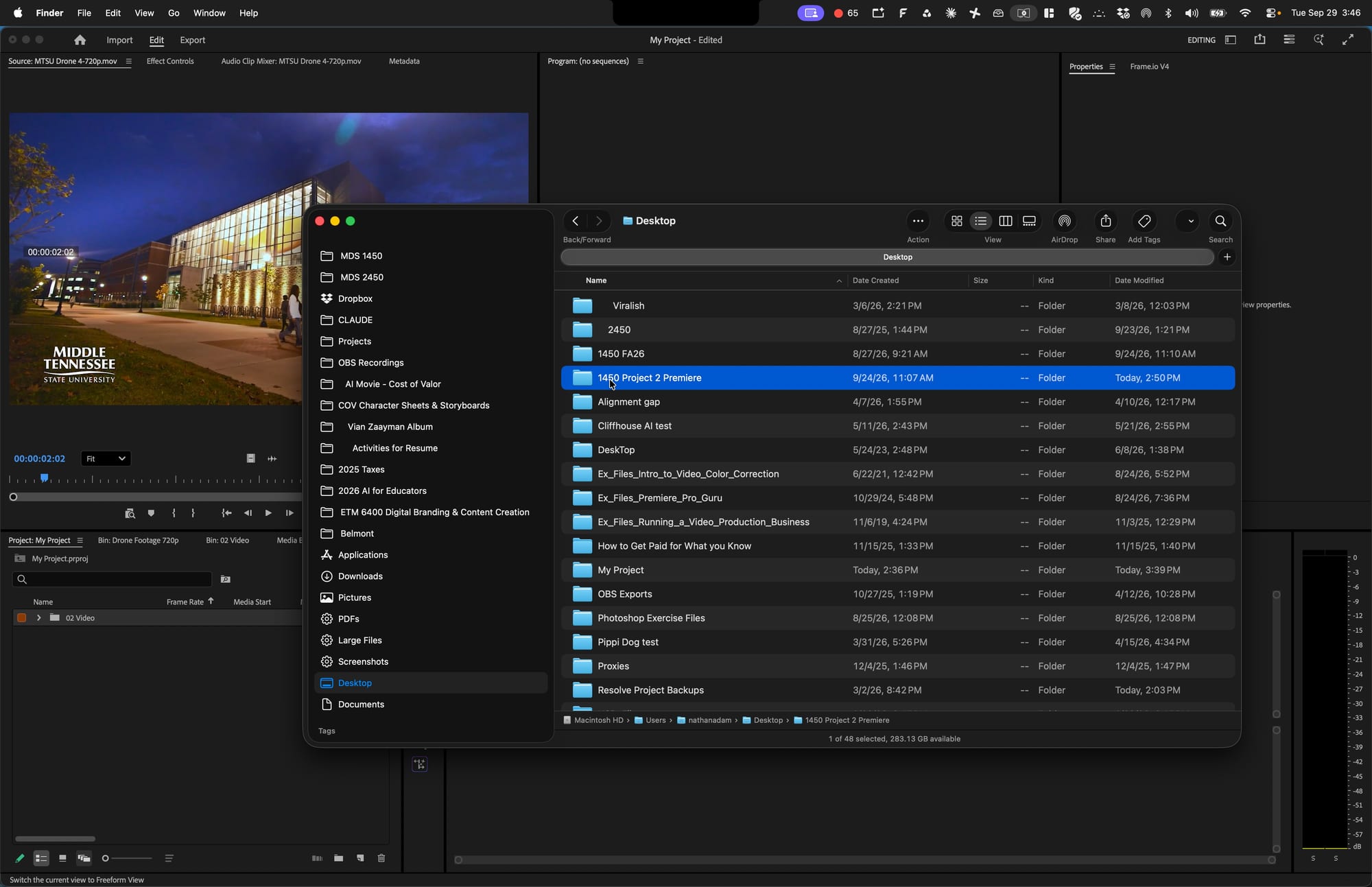1372x887 pixels.
Task: Open the progress dashboard bars icon in Premiere
Action: 1289,40
